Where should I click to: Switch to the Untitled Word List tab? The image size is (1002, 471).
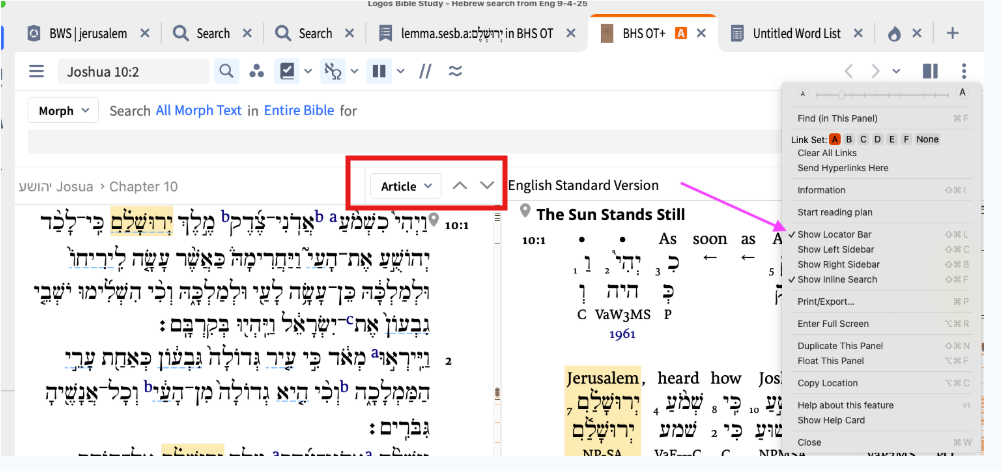pyautogui.click(x=796, y=33)
